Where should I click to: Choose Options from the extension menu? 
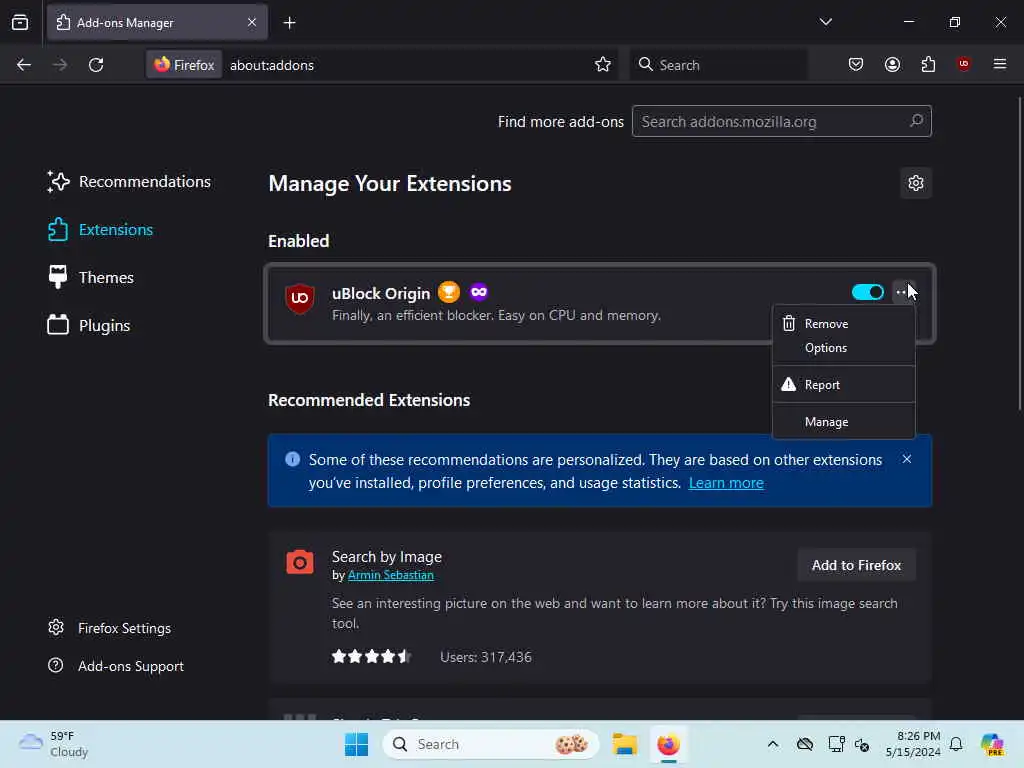(x=843, y=348)
